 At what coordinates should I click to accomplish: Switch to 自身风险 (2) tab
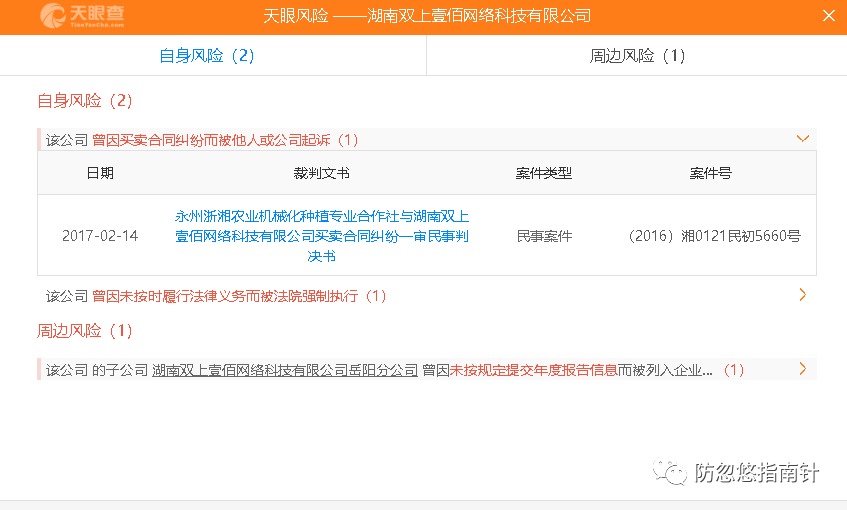point(207,56)
